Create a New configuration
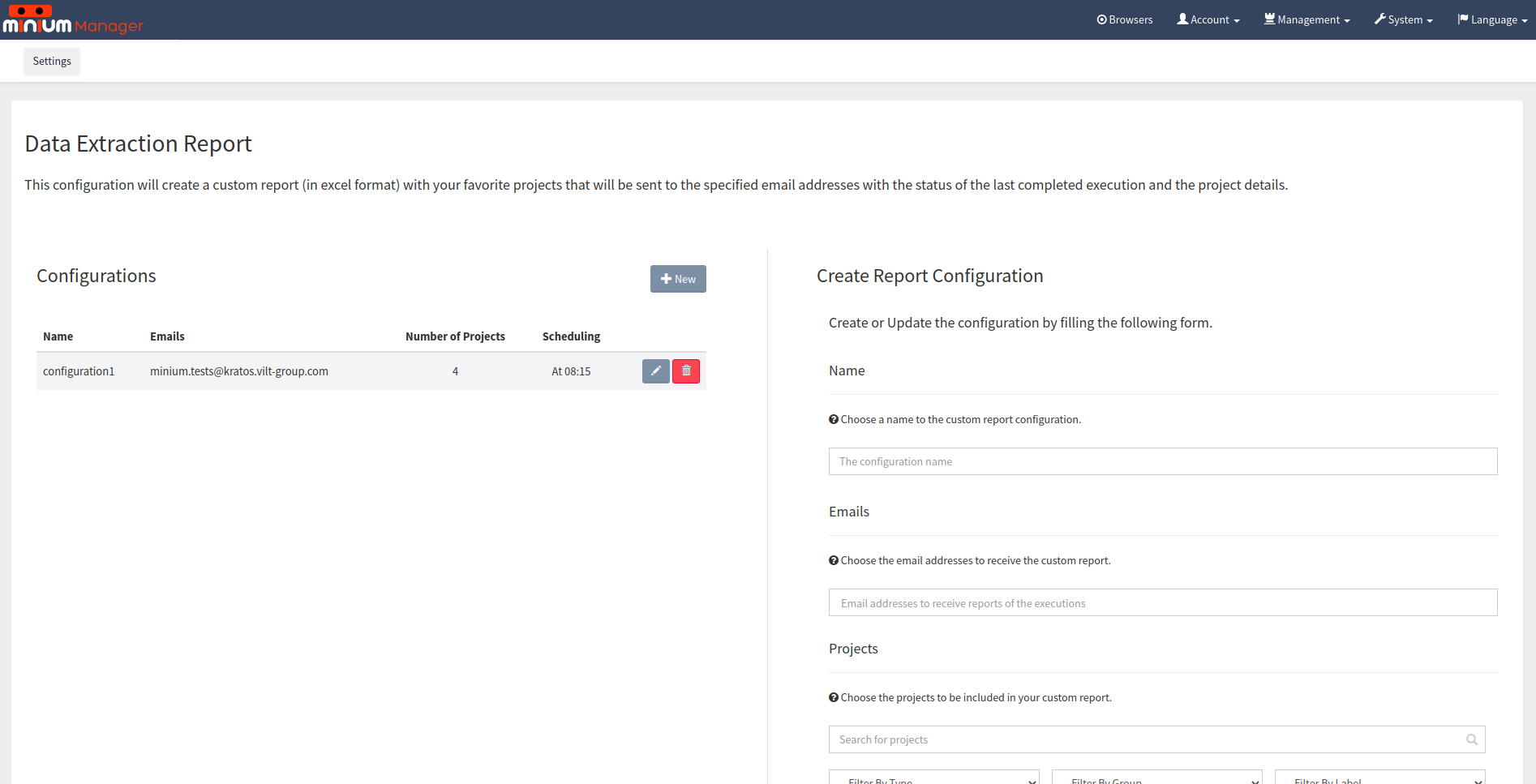 click(678, 279)
